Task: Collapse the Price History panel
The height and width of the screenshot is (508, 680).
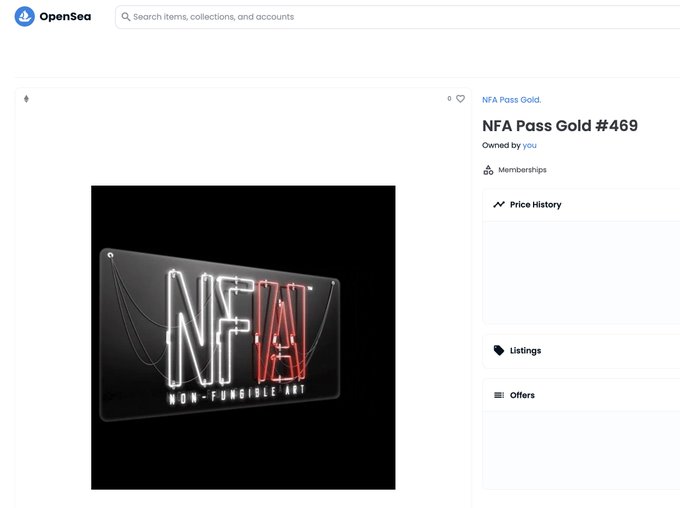Action: click(x=581, y=205)
